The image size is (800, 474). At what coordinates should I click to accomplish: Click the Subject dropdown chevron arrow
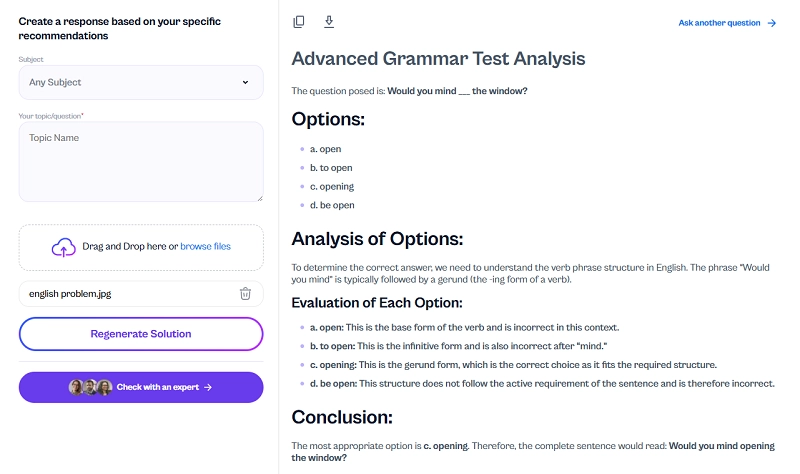coord(245,82)
